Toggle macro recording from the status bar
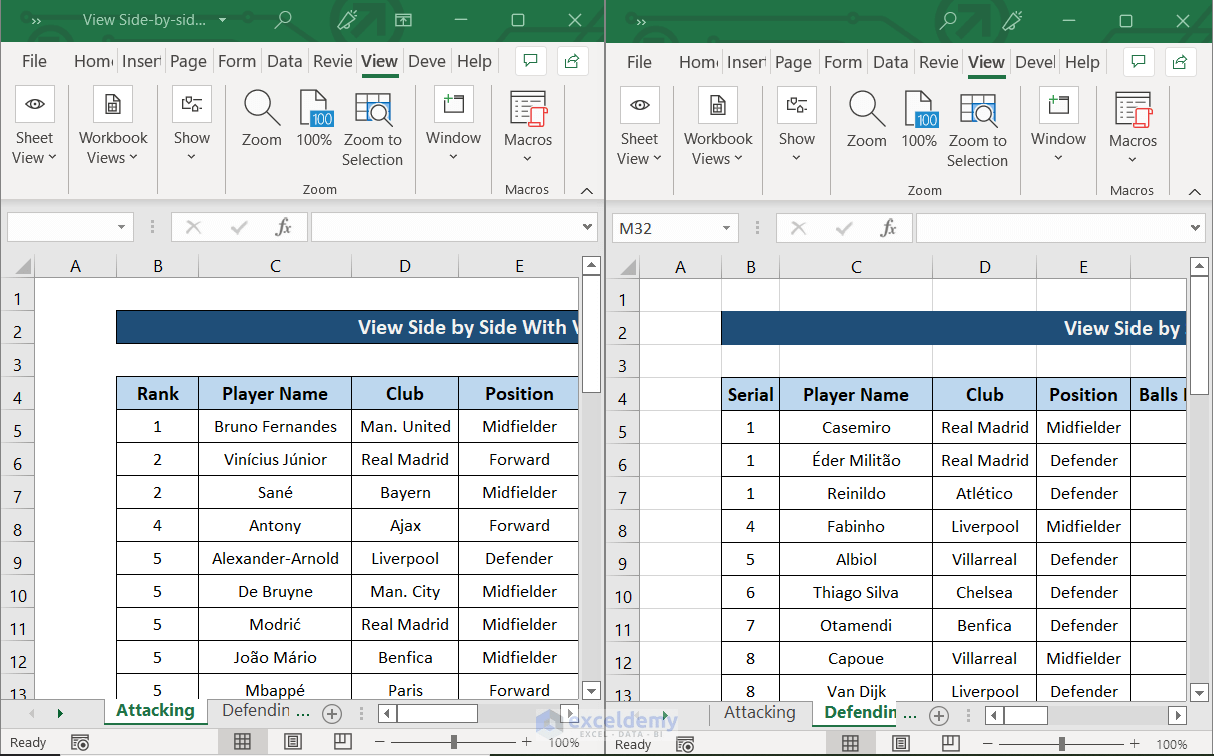1214x756 pixels. click(x=80, y=743)
